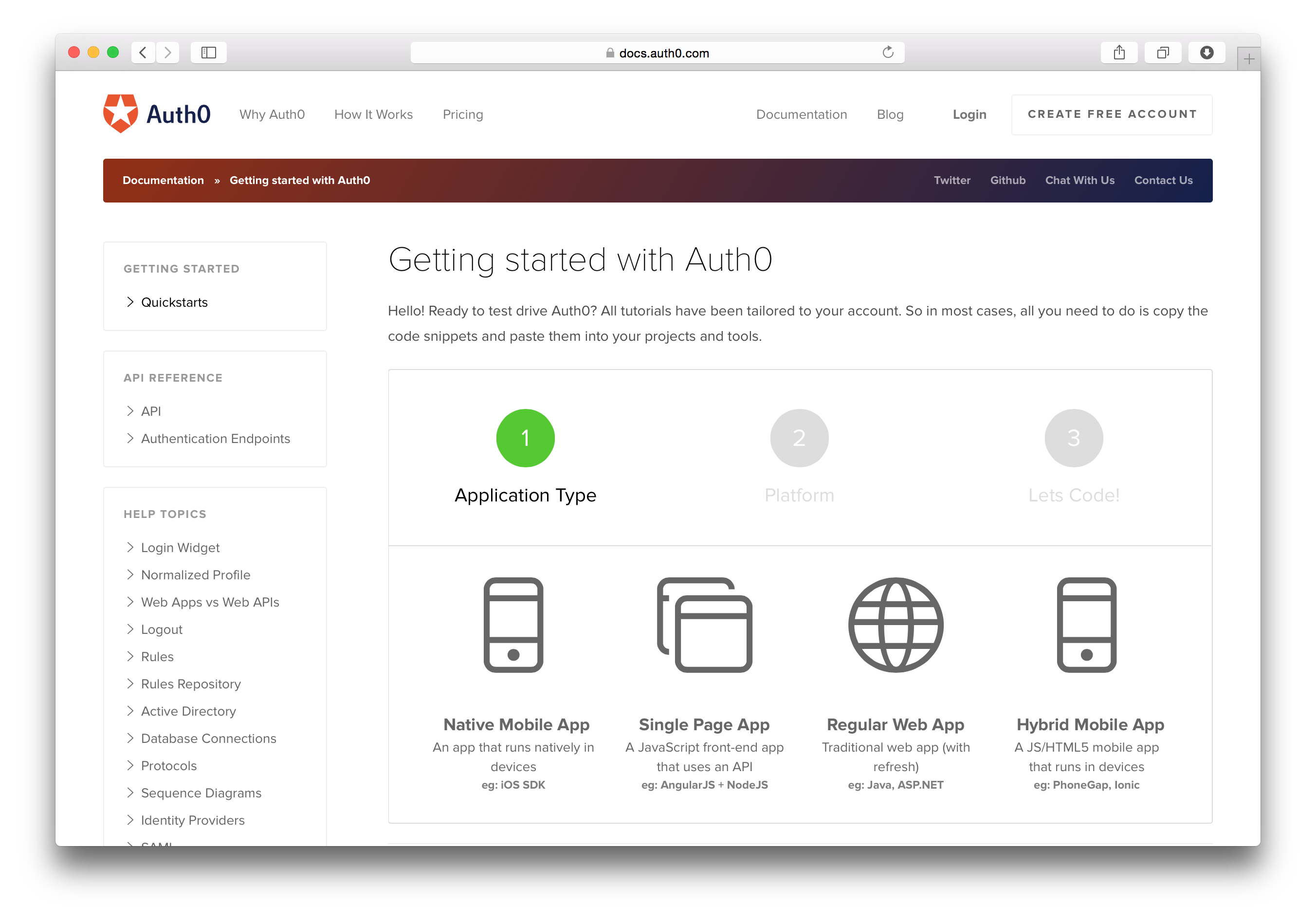
Task: Pick the Hybrid Mobile App phone icon
Action: [1086, 625]
